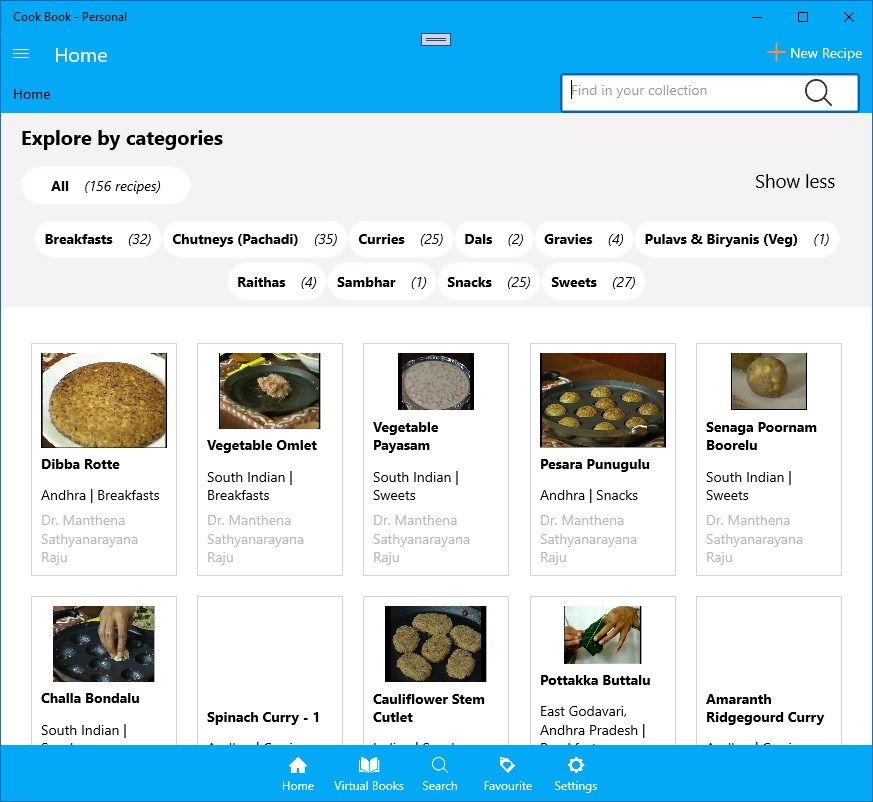Open the Cauliflower Stem Cutlet photo
The width and height of the screenshot is (873, 802).
pyautogui.click(x=435, y=644)
